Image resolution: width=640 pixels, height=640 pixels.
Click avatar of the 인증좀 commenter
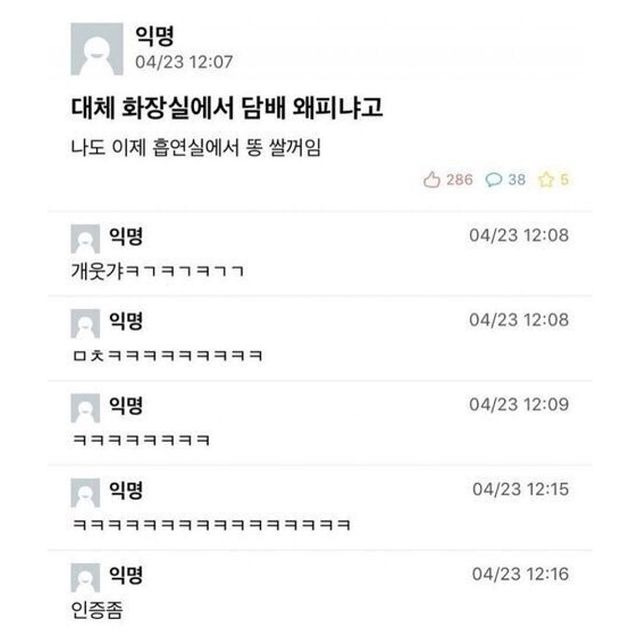(85, 578)
